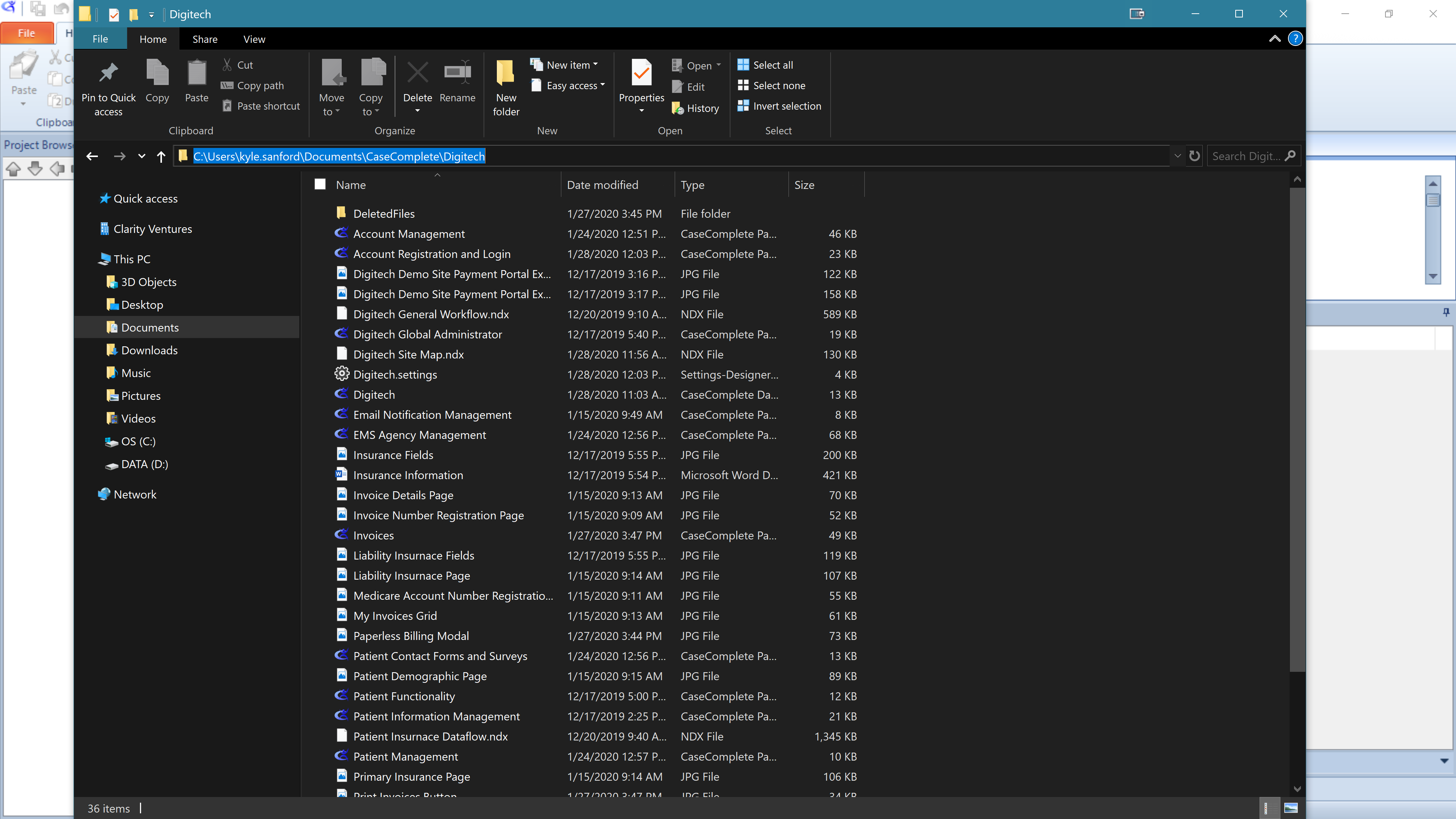This screenshot has width=1456, height=819.
Task: Open the File tab in Explorer
Action: (100, 39)
